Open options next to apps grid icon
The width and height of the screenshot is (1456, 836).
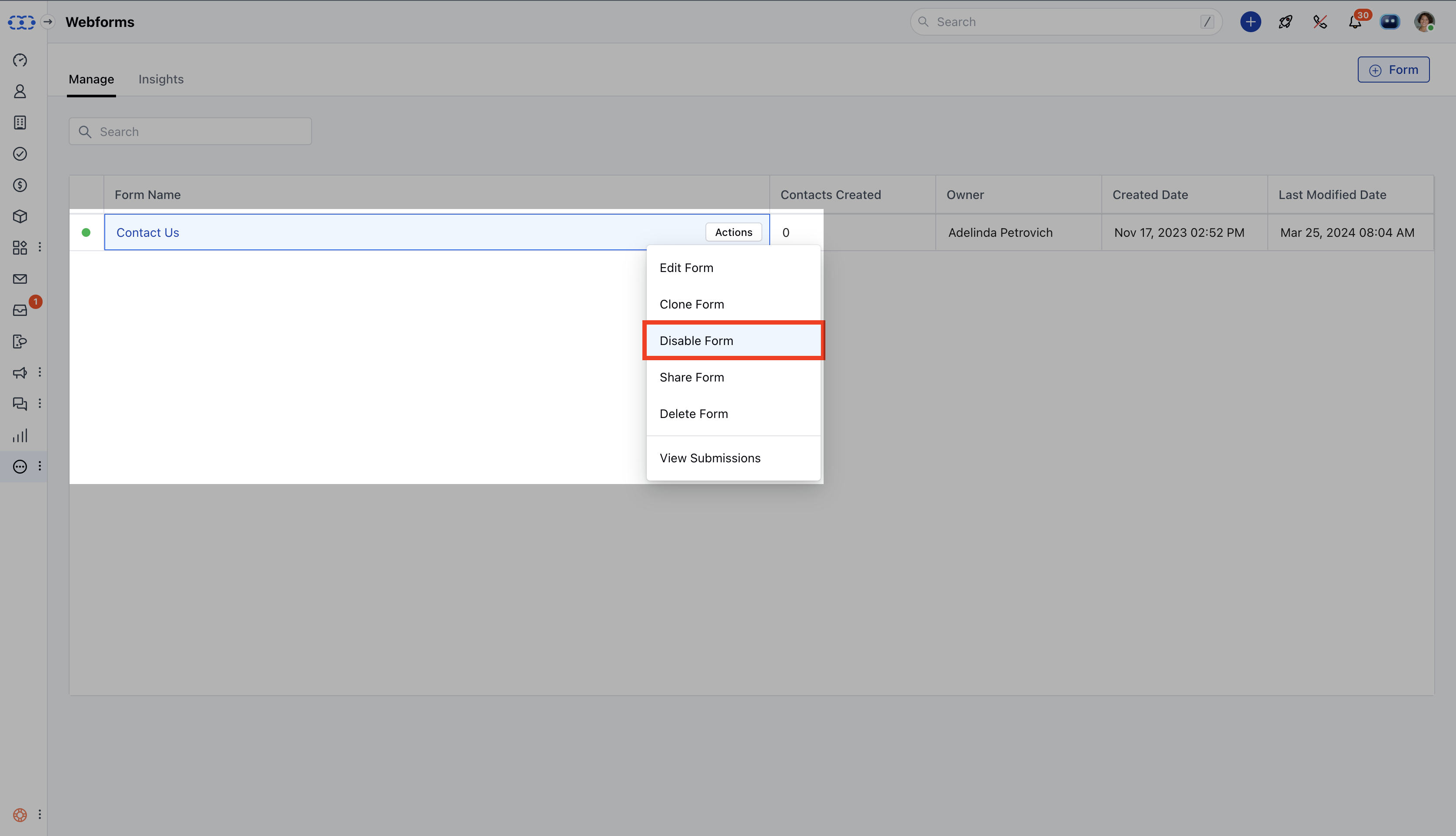40,247
